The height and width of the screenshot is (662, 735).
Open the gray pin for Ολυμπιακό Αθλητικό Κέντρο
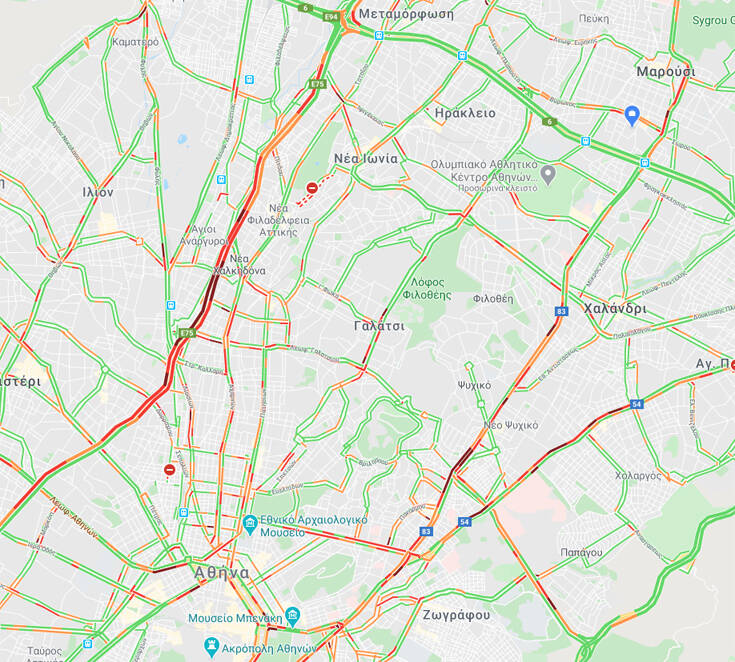click(x=548, y=175)
